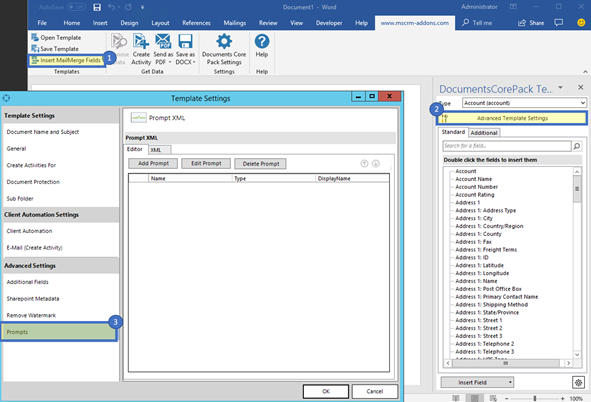Switch to the Developer ribbon tab

pyautogui.click(x=329, y=23)
